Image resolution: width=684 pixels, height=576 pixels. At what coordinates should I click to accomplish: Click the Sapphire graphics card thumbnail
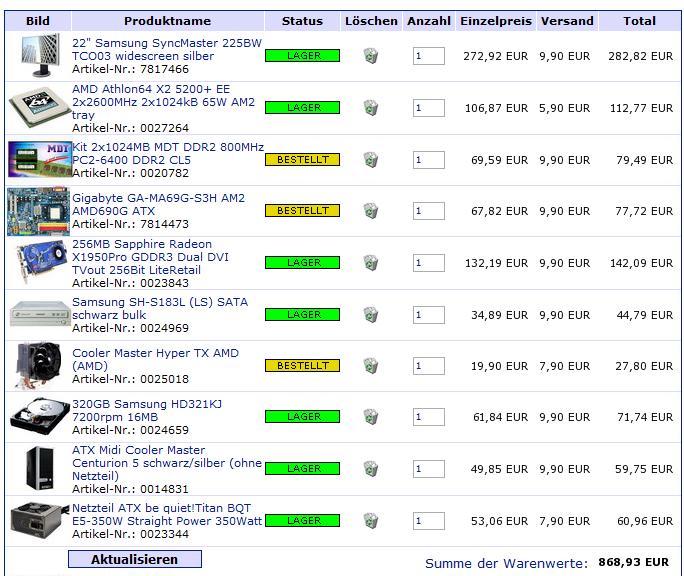(x=42, y=261)
